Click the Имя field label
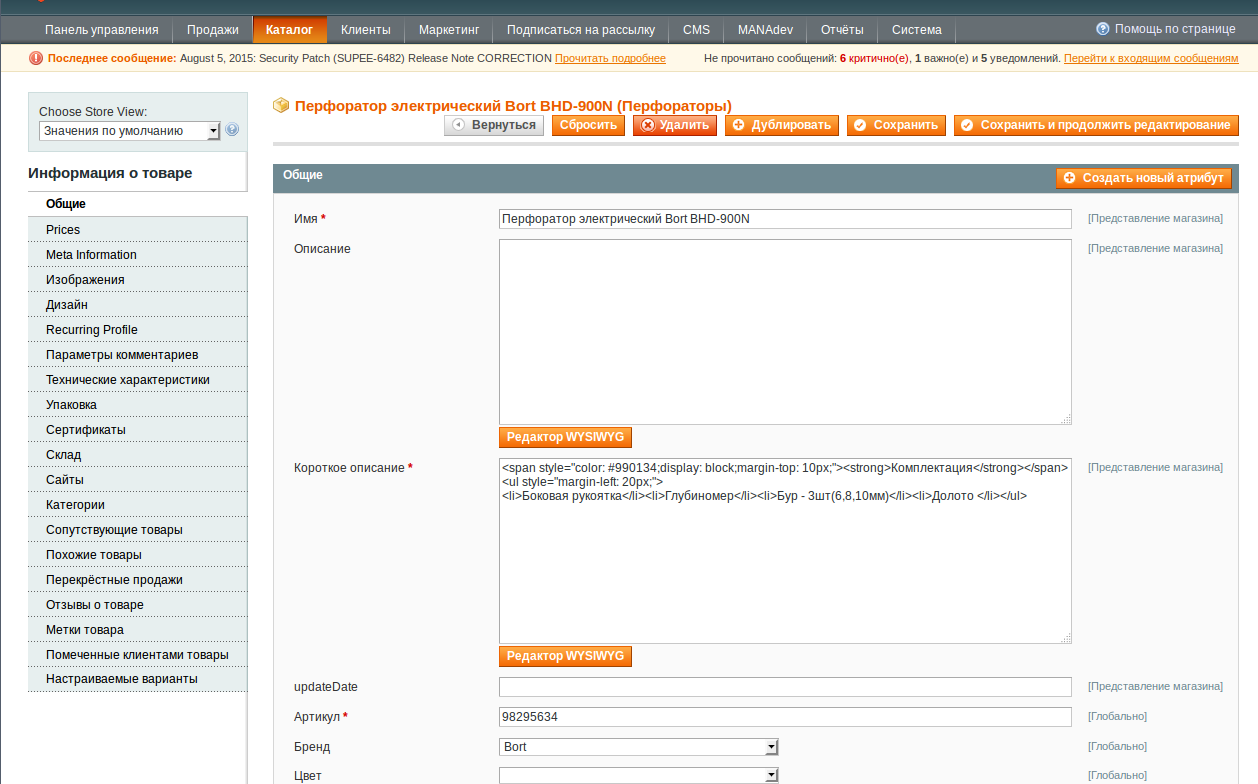This screenshot has height=784, width=1258. [310, 219]
